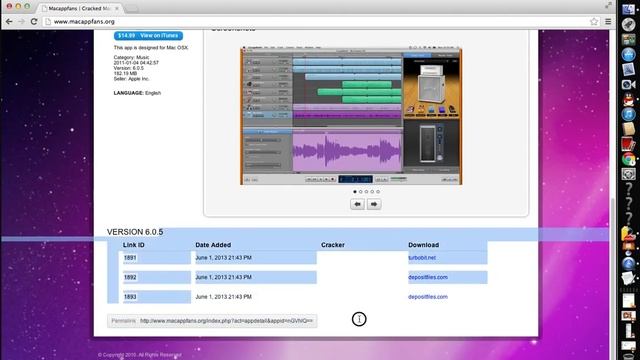Go back using the browser back arrow
640x360 pixels.
(9, 22)
